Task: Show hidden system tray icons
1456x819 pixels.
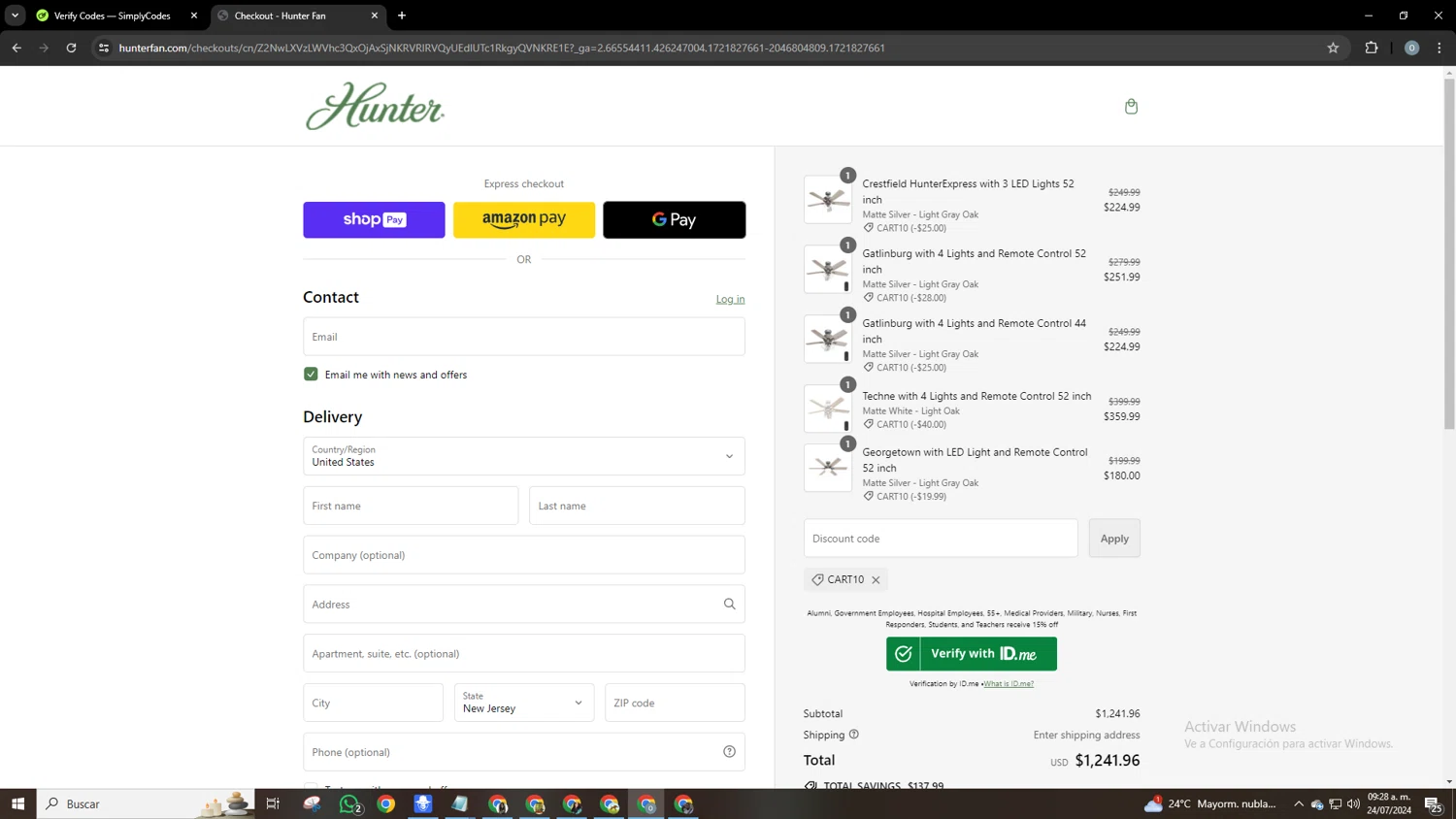Action: [1299, 803]
